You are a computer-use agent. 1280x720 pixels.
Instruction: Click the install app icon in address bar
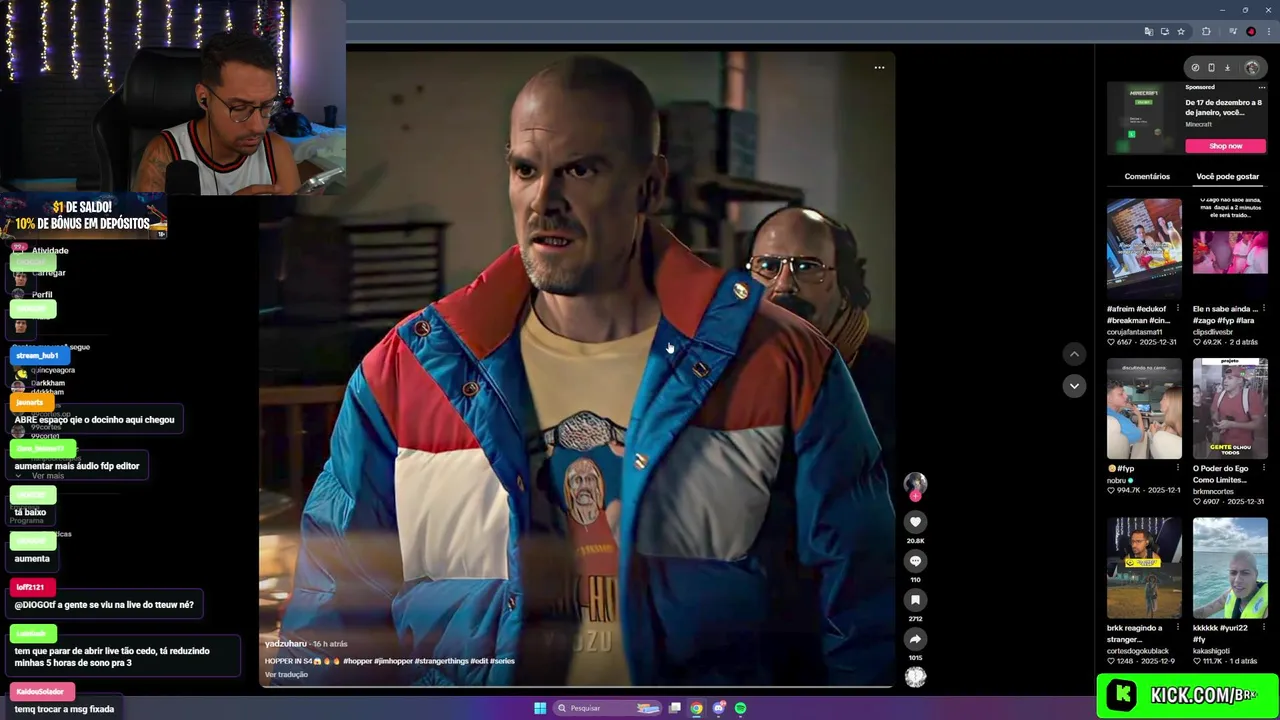pyautogui.click(x=1165, y=32)
